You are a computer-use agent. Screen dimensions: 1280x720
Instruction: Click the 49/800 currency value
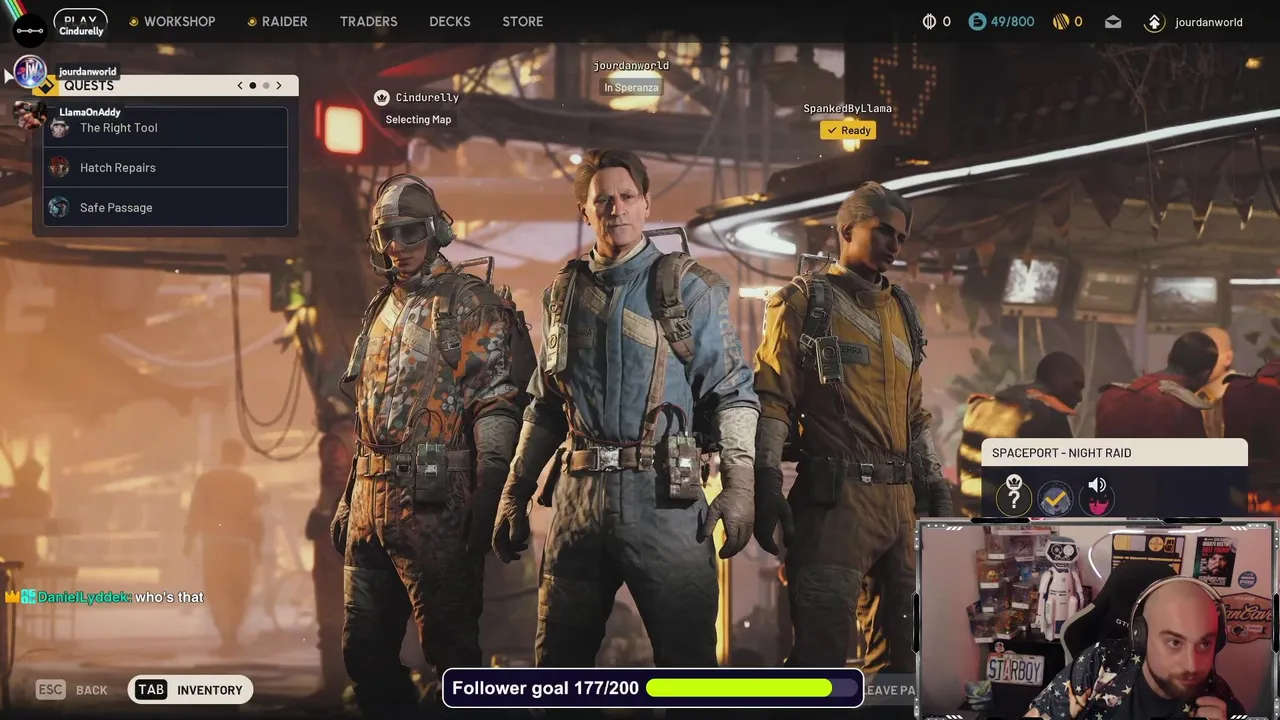[1012, 21]
